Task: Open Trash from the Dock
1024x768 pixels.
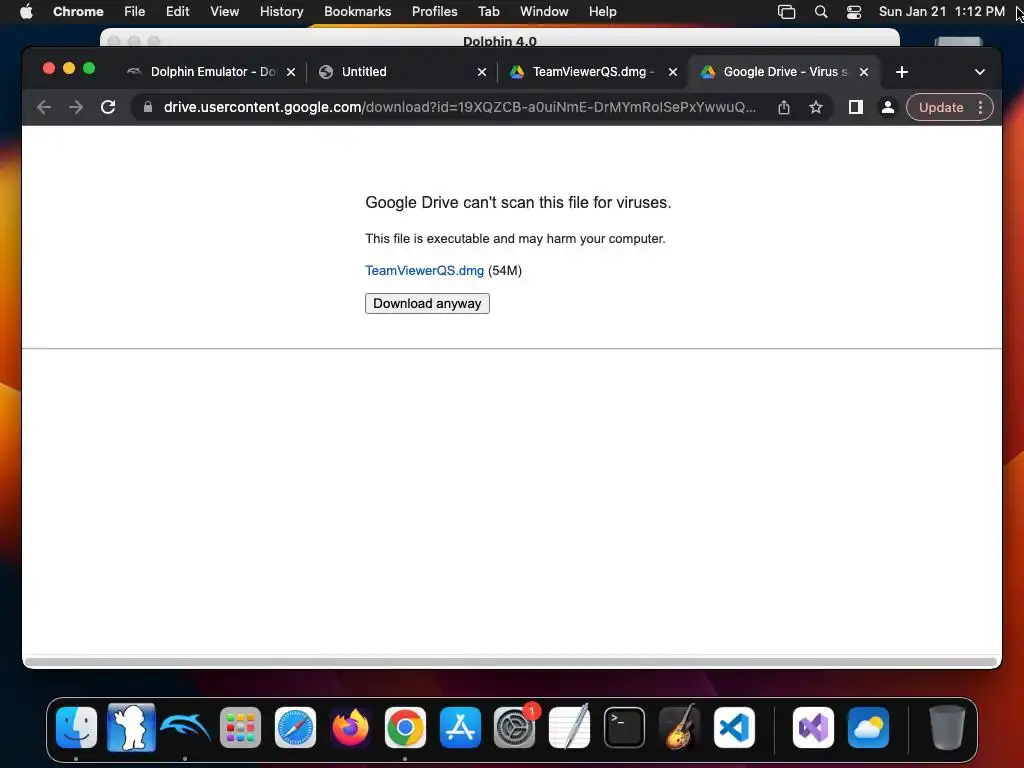Action: [946, 727]
